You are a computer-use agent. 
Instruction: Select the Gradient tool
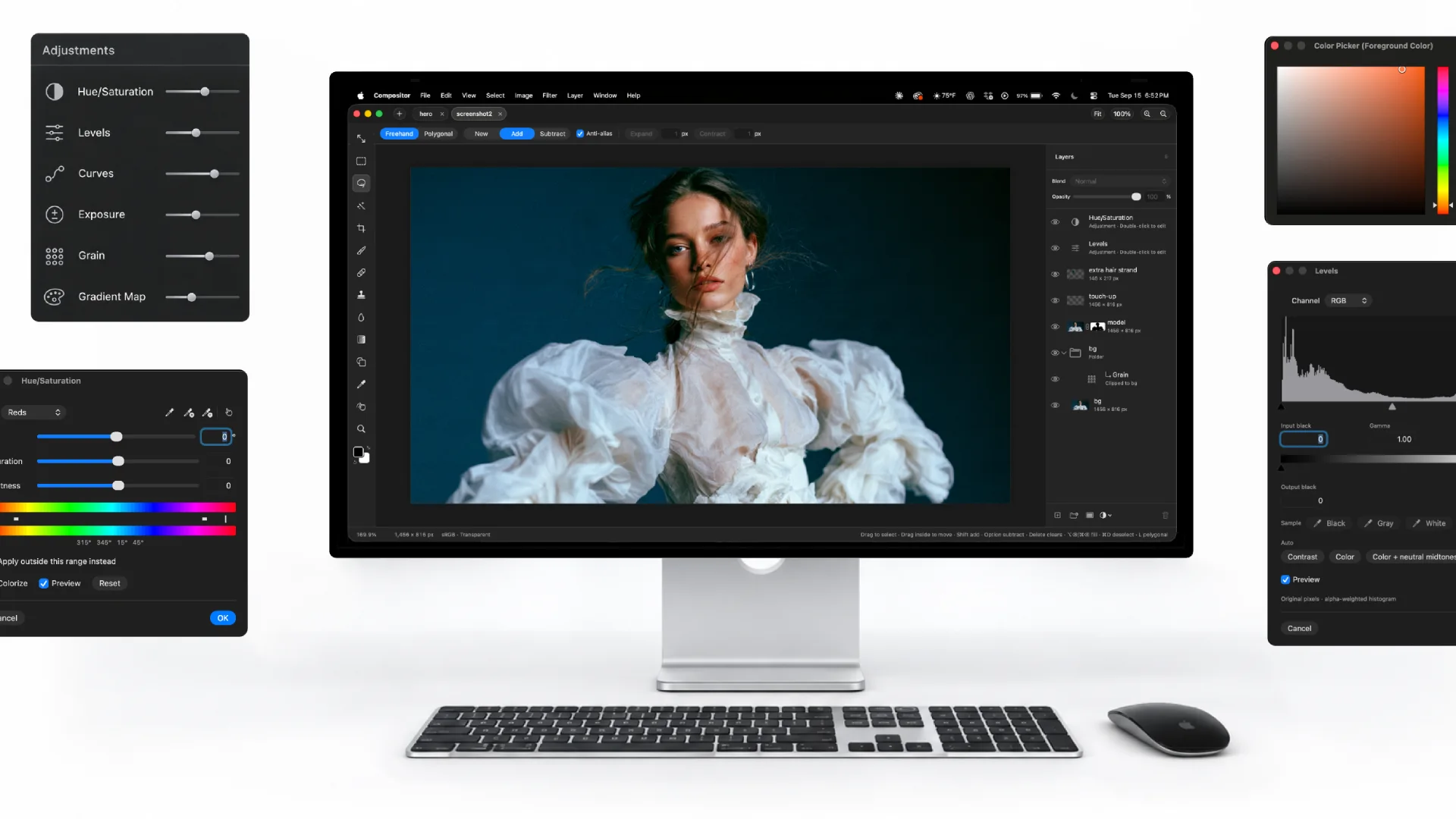(361, 340)
